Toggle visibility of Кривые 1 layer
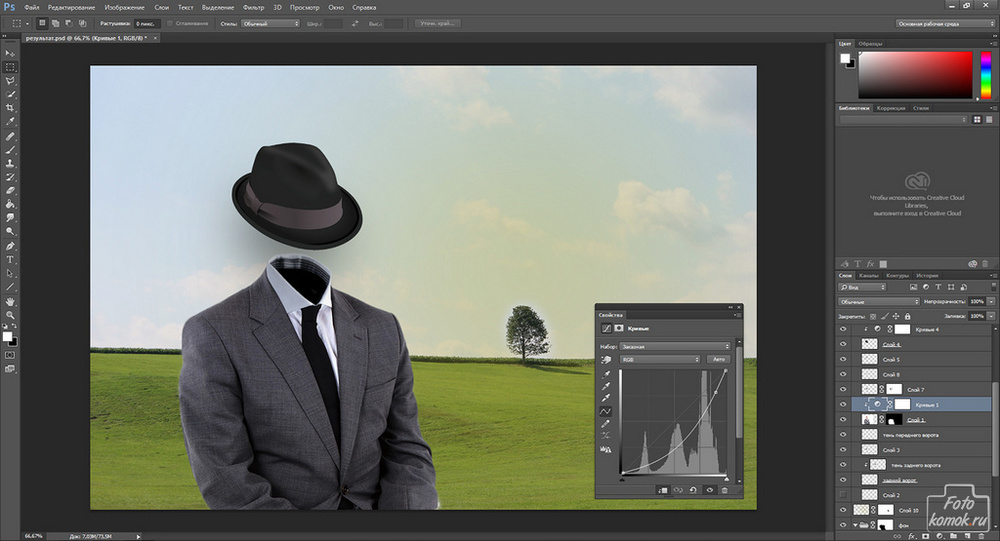 (x=843, y=404)
